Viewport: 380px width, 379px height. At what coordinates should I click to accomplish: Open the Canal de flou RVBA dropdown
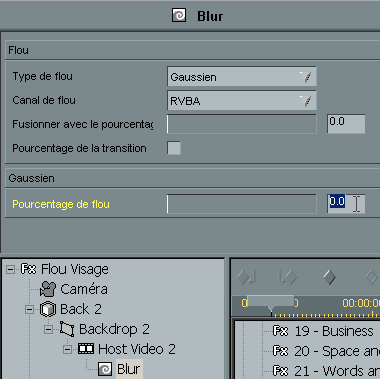(x=242, y=101)
